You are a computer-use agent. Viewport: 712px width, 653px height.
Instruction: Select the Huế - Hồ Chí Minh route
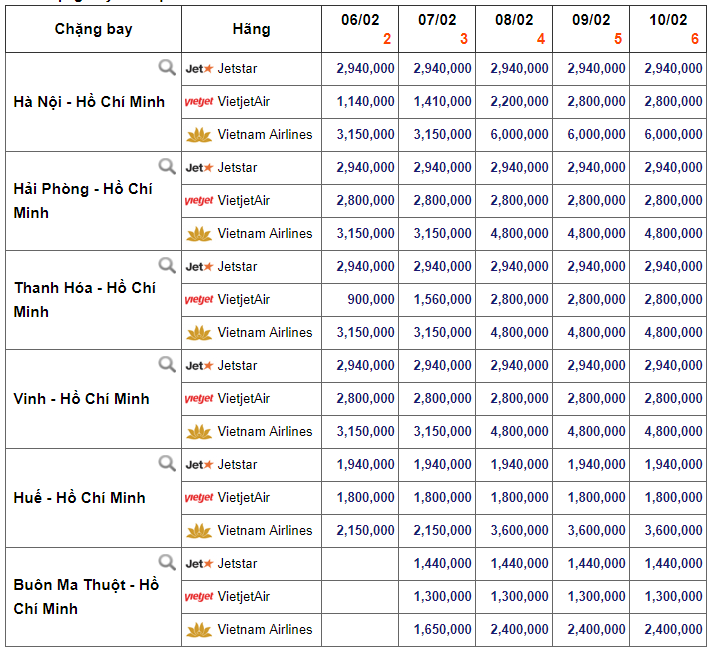[79, 498]
